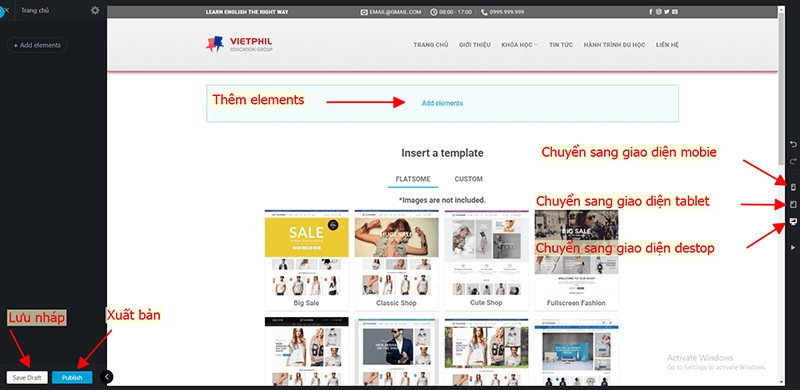
Task: Switch to mobile preview icon
Action: pos(793,187)
